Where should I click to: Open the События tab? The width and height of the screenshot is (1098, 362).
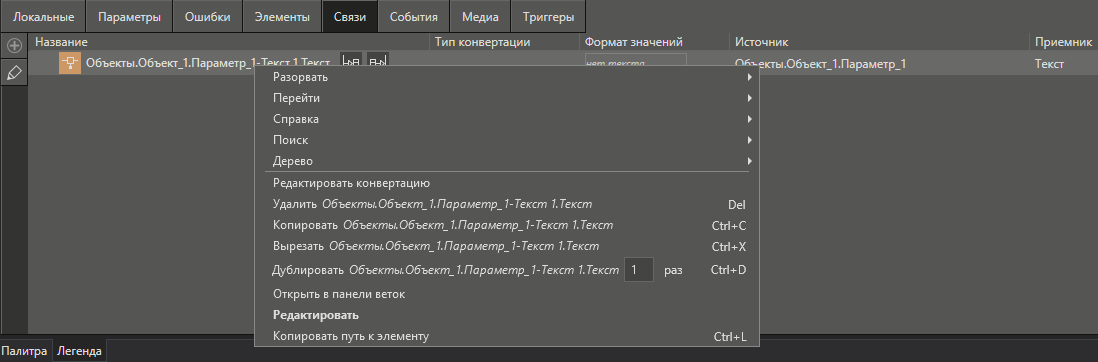[x=414, y=17]
